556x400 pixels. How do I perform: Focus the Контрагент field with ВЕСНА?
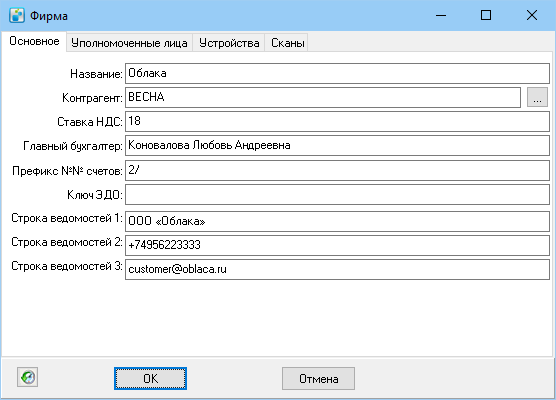[323, 97]
